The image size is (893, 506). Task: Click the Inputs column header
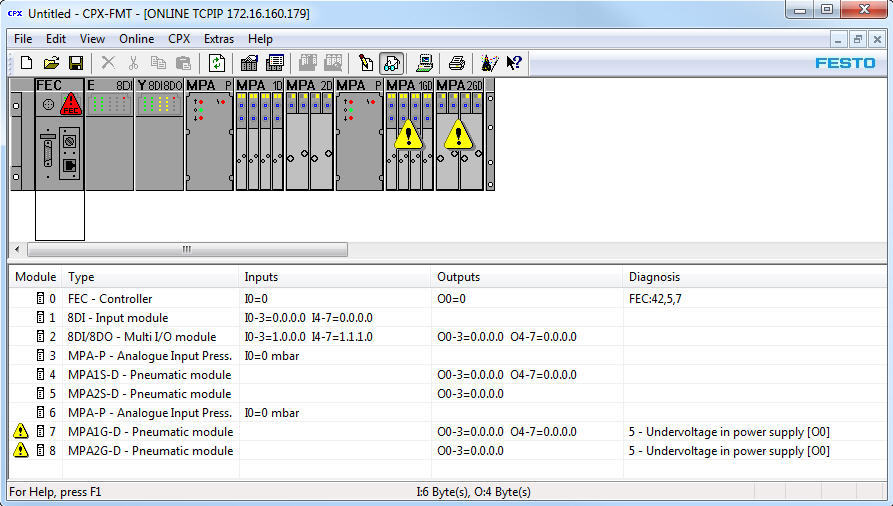click(x=335, y=277)
